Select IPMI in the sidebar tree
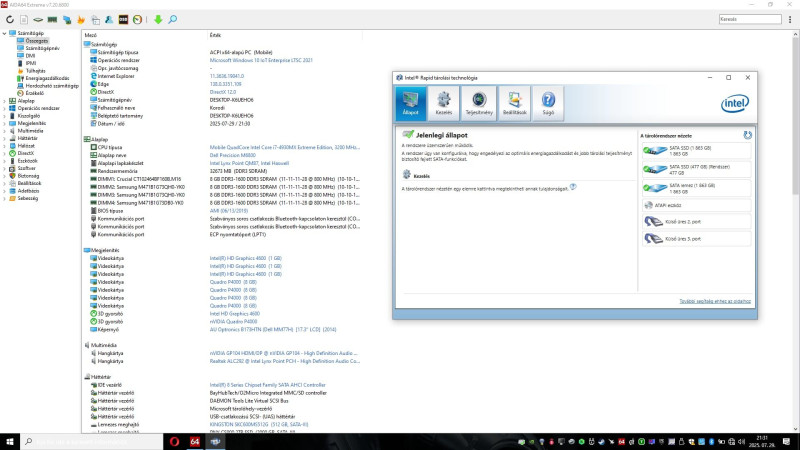 [31, 63]
